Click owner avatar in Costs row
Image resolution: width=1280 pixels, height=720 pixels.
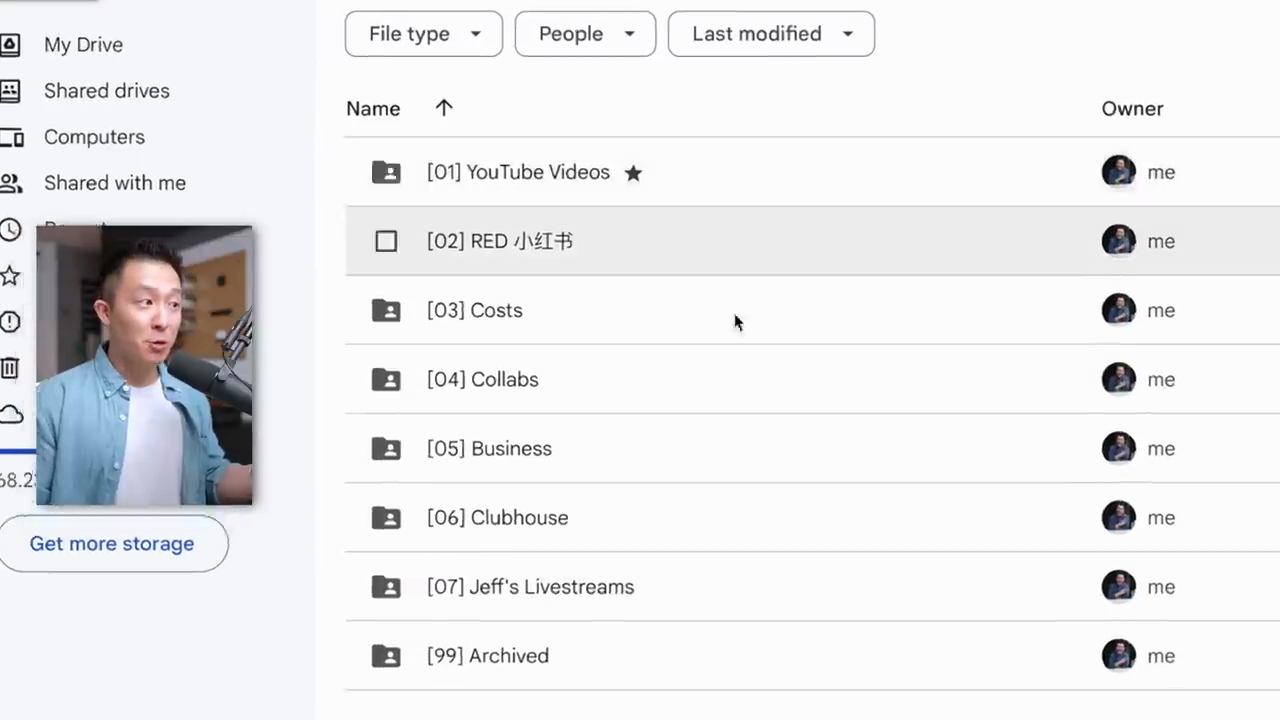coord(1118,310)
